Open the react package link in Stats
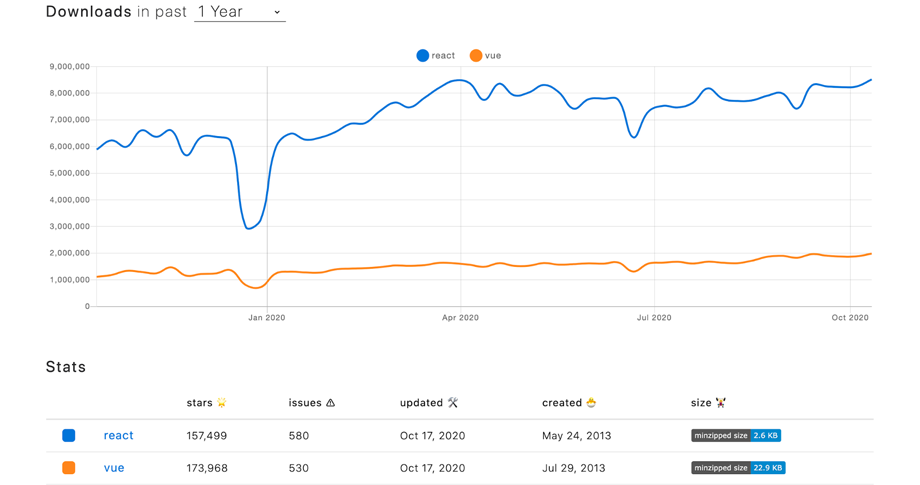The image size is (920, 485). point(118,436)
